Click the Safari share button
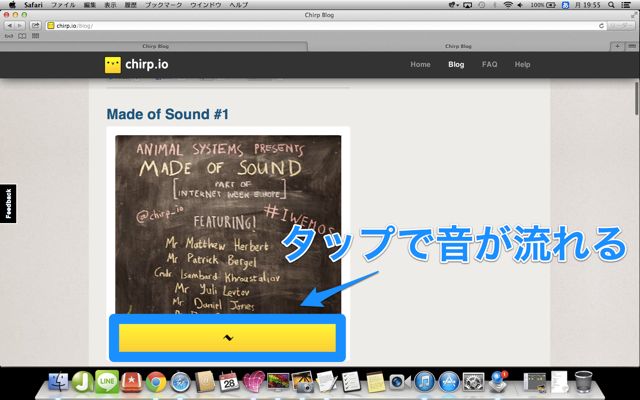 tap(36, 26)
